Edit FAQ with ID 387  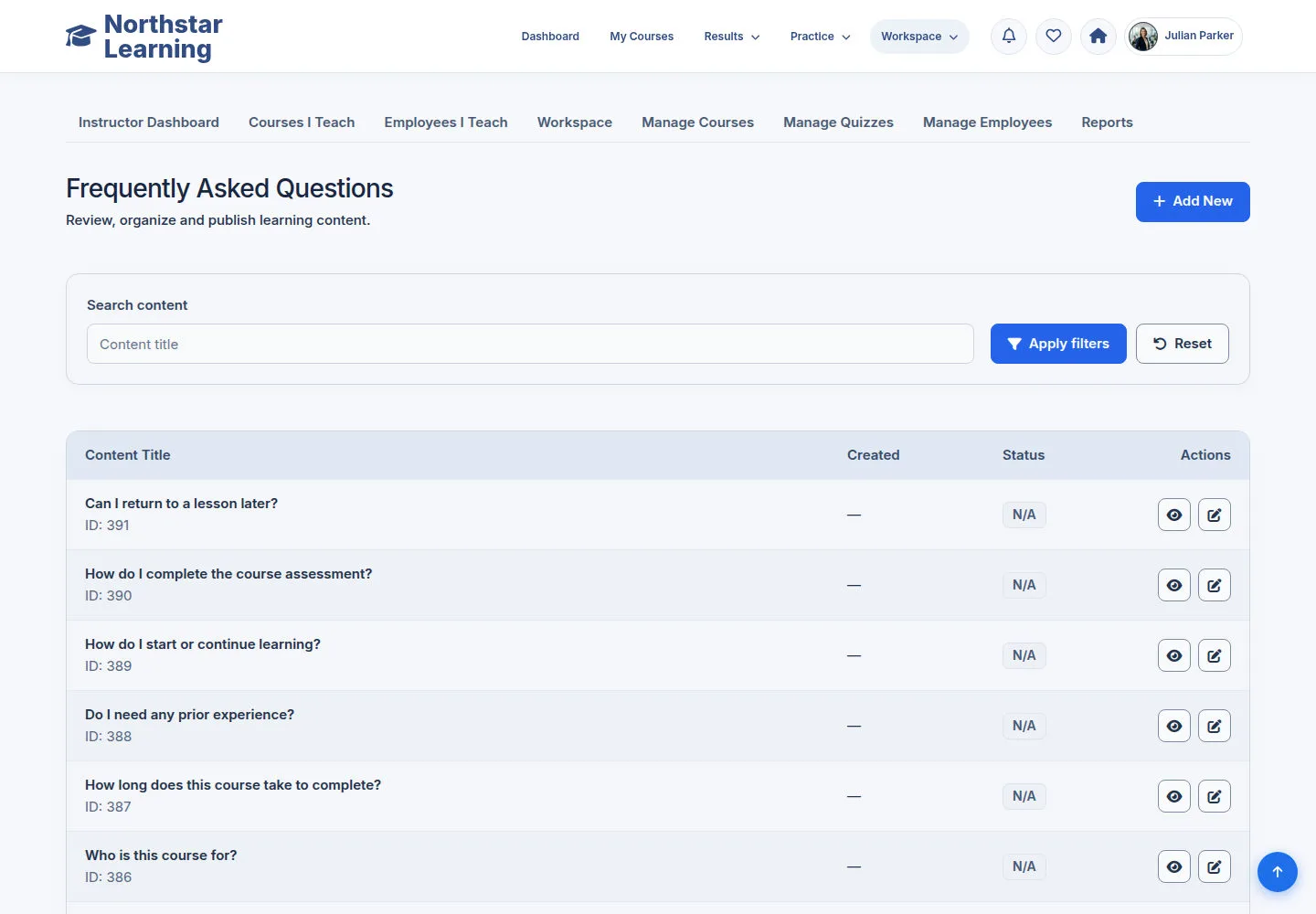click(x=1215, y=796)
